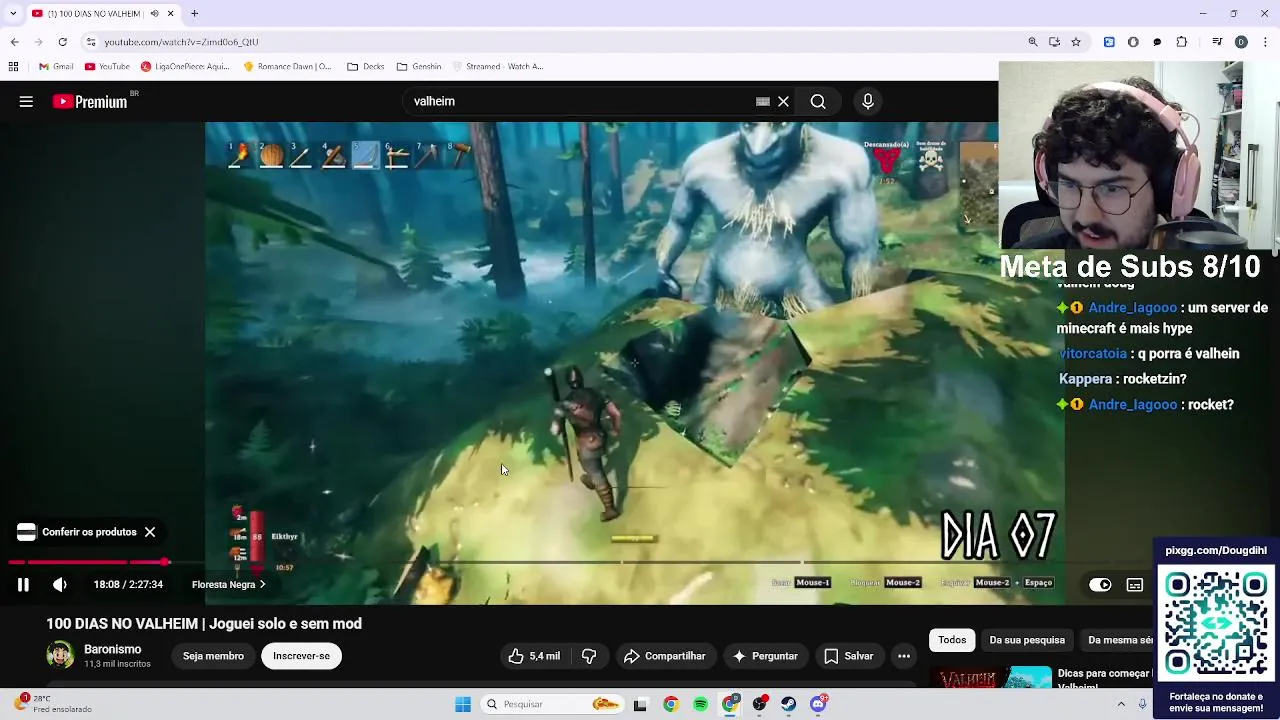1280x720 pixels.
Task: Install app icon in address bar
Action: click(x=1054, y=42)
